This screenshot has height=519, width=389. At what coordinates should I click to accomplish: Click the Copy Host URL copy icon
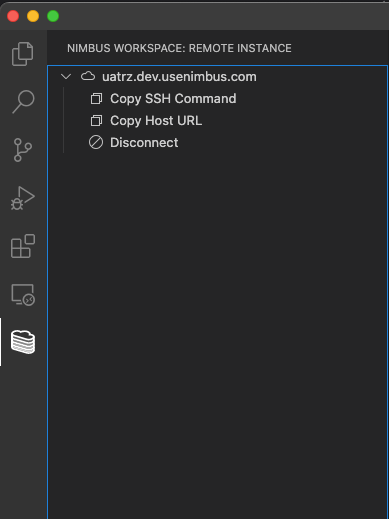[x=96, y=121]
